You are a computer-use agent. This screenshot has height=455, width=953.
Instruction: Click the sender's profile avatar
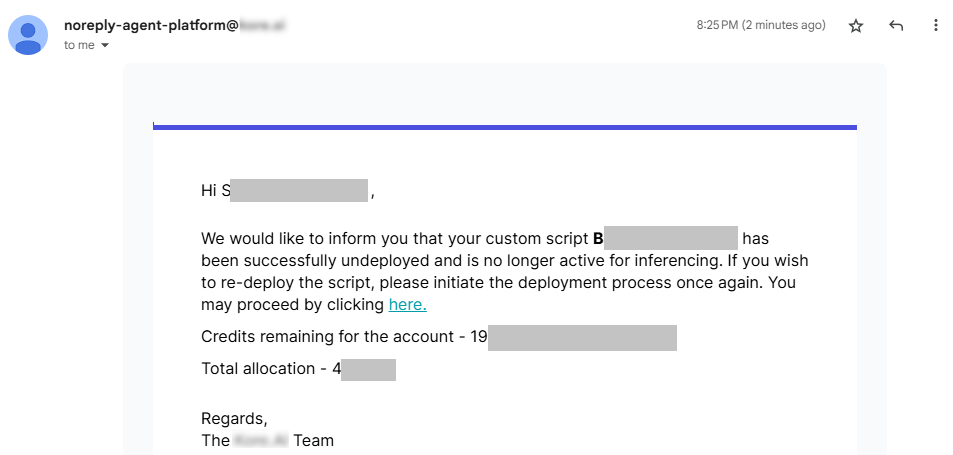29,35
